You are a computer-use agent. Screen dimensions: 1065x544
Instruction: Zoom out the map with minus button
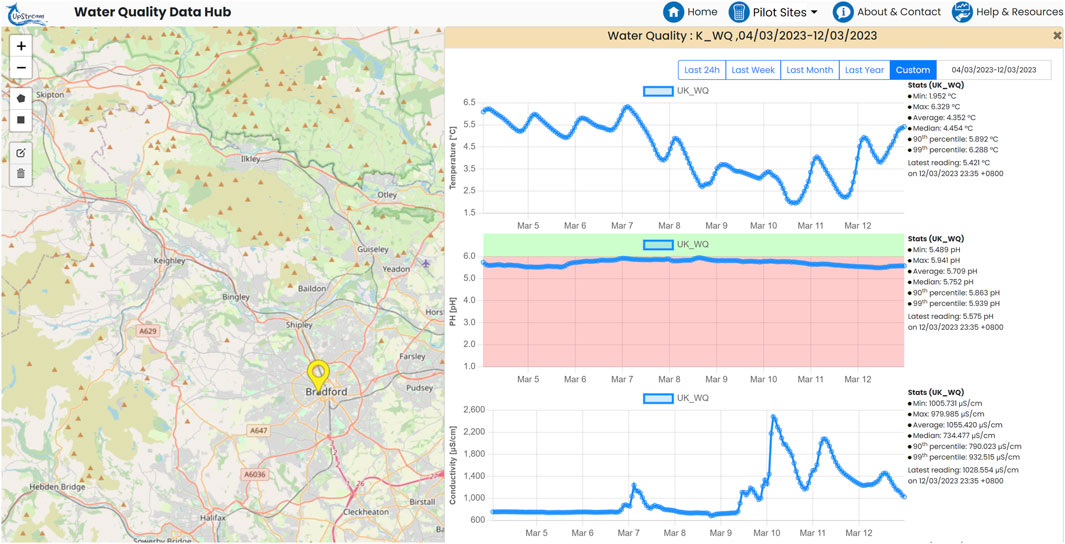point(21,68)
